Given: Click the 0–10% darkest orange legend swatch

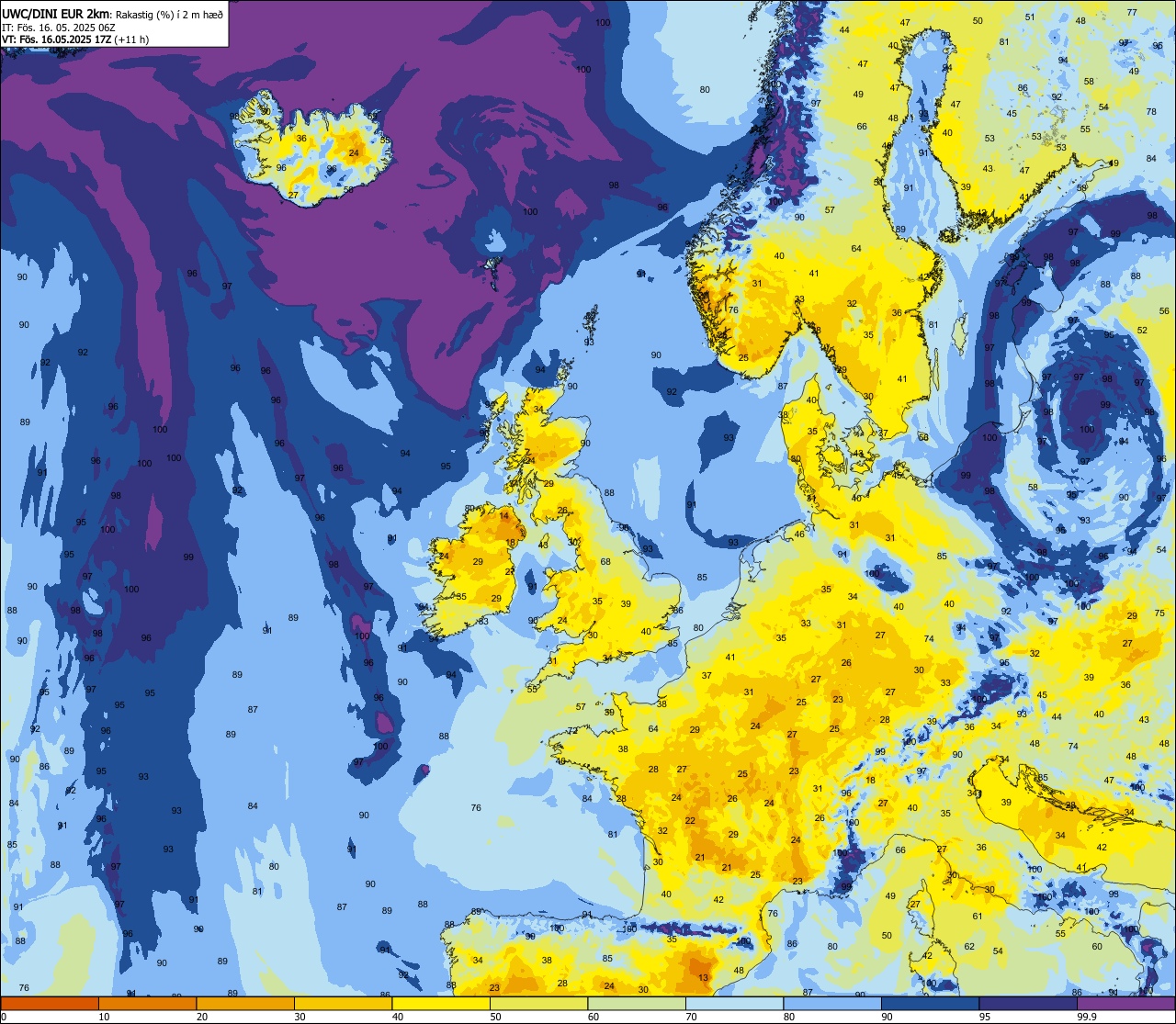Looking at the screenshot, I should 50,1004.
